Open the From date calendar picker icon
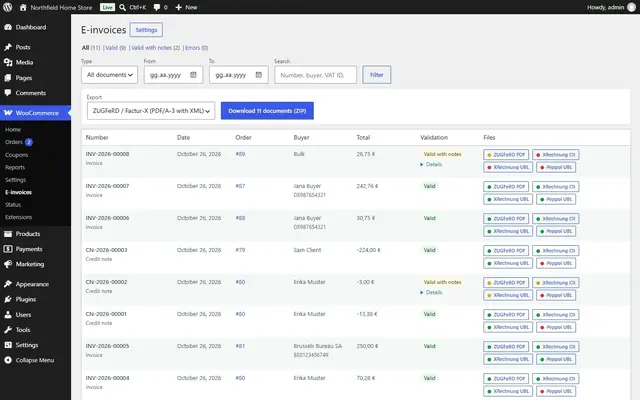The height and width of the screenshot is (400, 640). point(193,75)
